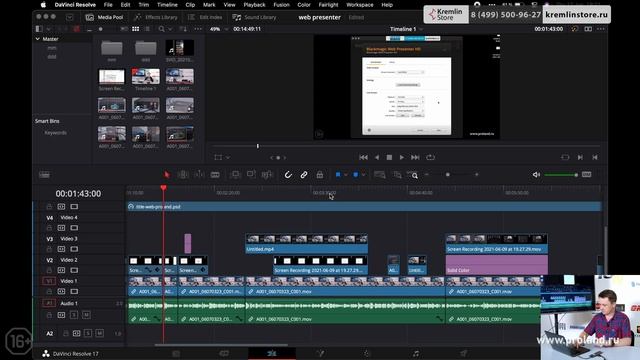640x360 pixels.
Task: Open the Edit Index panel
Action: 205,17
